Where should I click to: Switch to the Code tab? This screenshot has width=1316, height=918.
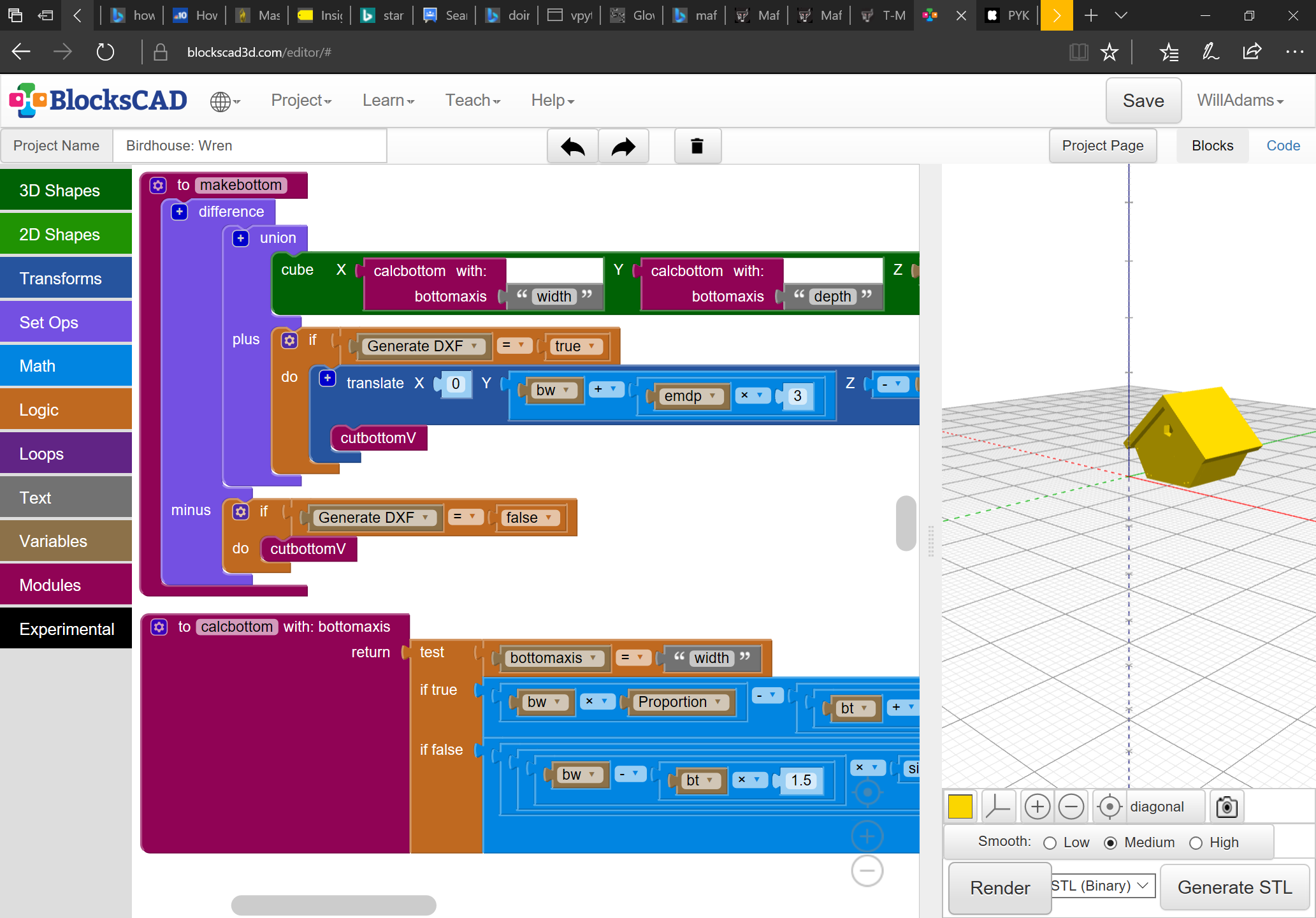1283,146
